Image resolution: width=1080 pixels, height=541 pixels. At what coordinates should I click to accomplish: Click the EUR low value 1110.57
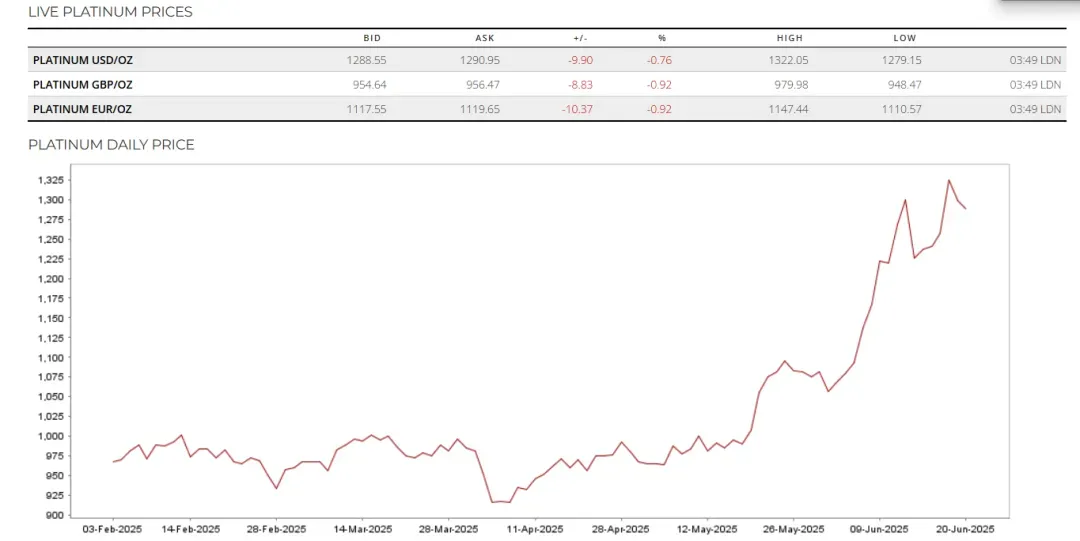click(902, 109)
